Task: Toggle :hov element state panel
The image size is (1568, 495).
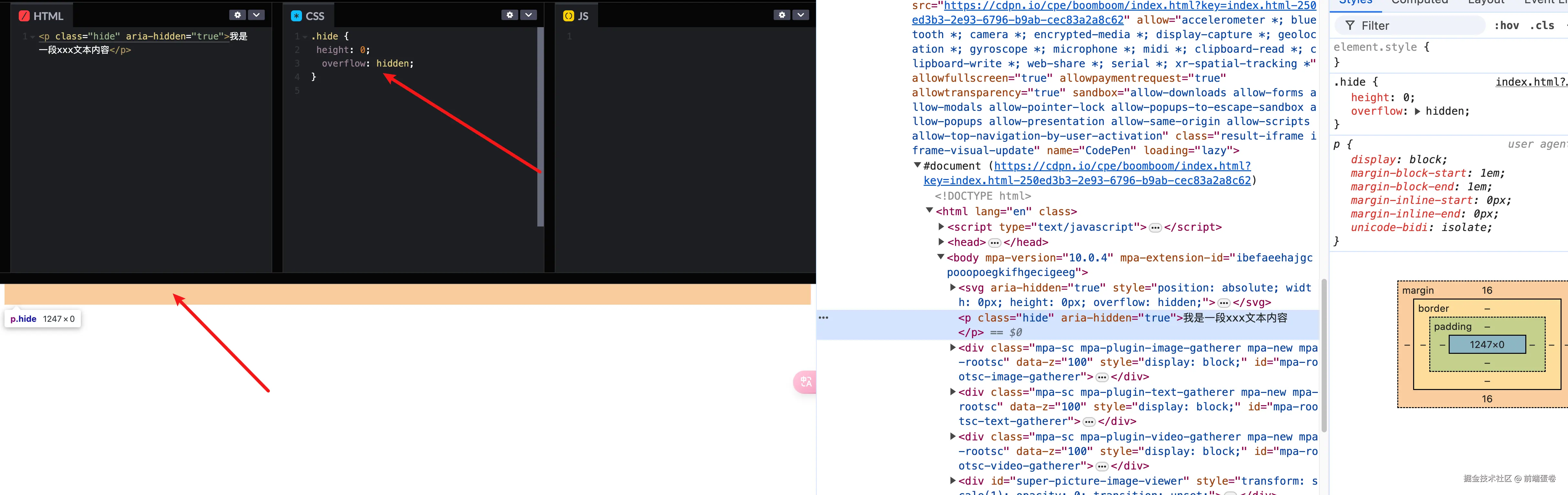Action: 1507,26
